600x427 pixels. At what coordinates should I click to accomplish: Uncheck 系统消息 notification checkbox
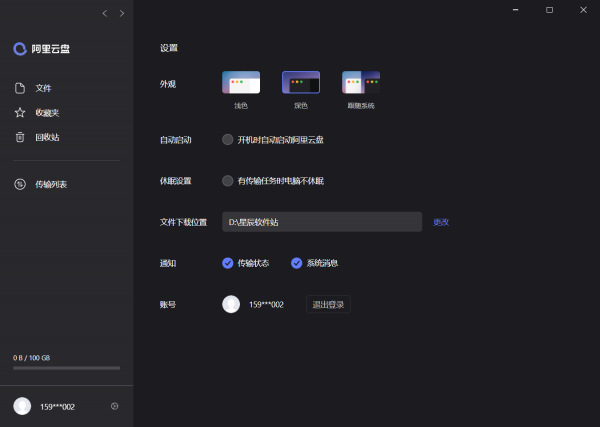pos(297,263)
